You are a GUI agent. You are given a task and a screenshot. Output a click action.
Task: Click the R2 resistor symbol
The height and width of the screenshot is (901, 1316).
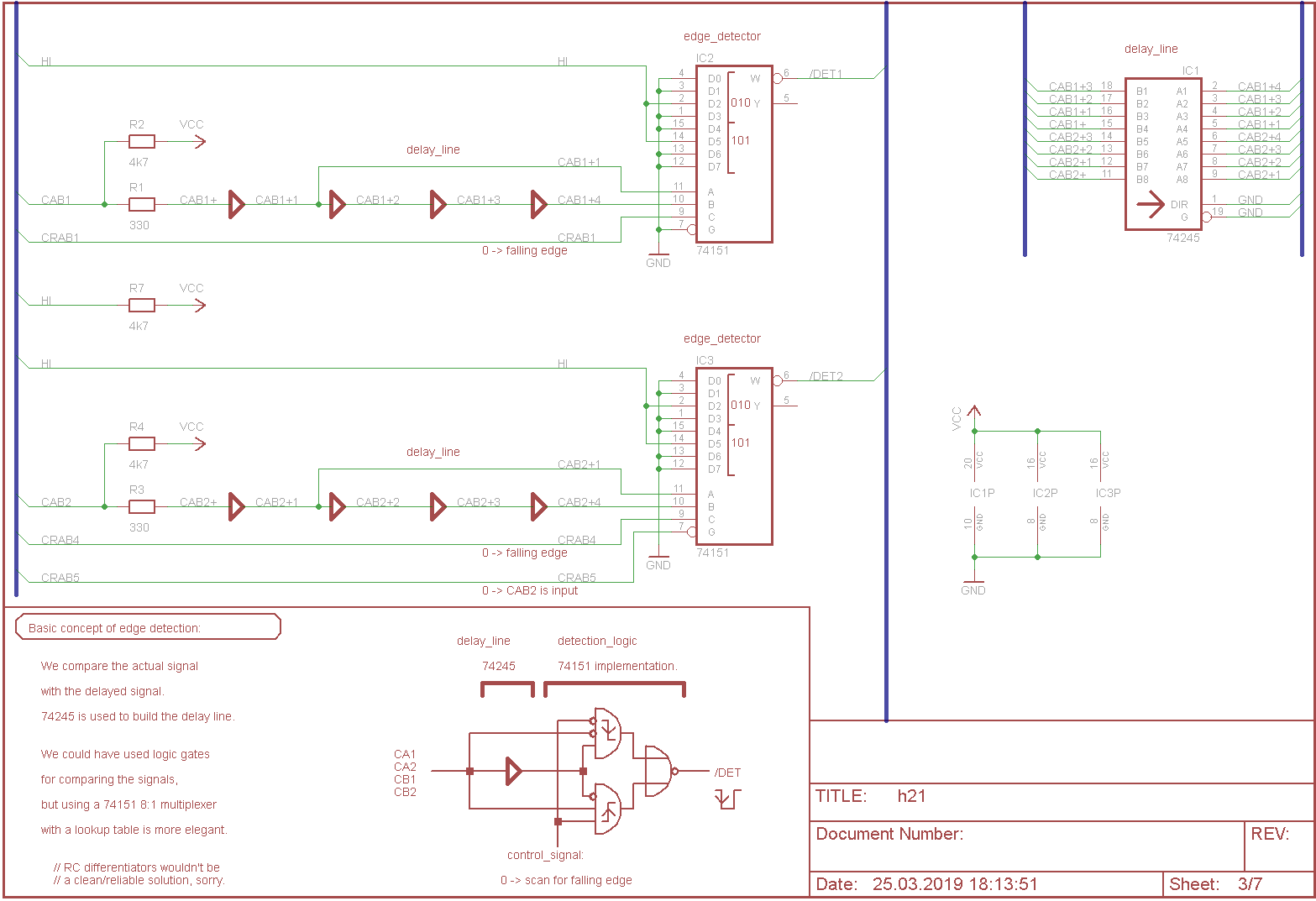pos(142,141)
